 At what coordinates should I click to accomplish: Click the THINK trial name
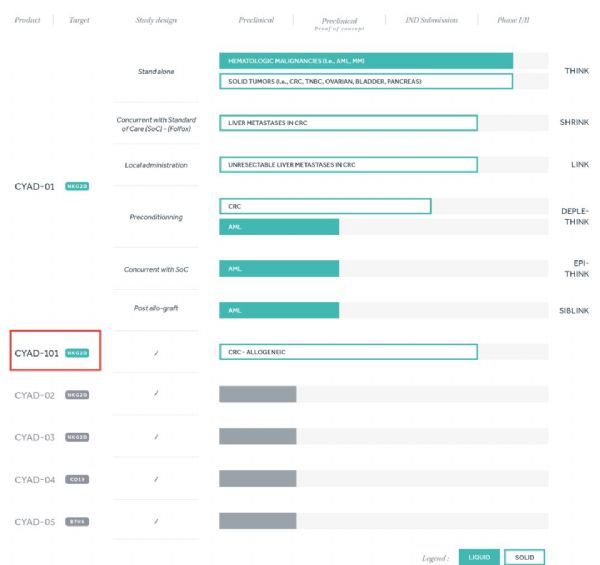(x=577, y=71)
